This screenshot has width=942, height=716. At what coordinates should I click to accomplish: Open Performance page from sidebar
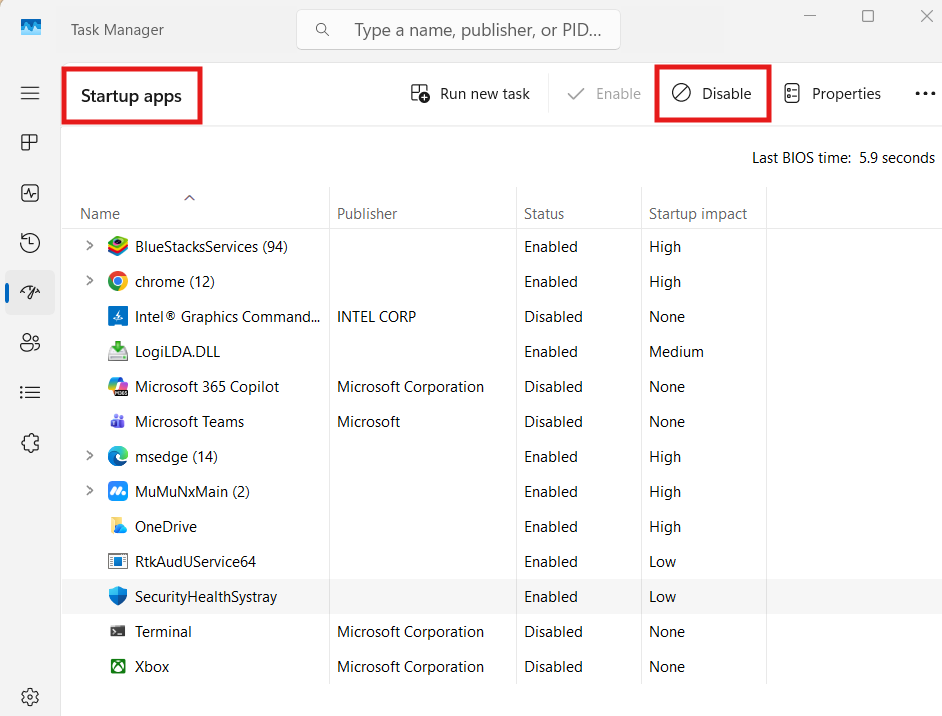[x=30, y=193]
